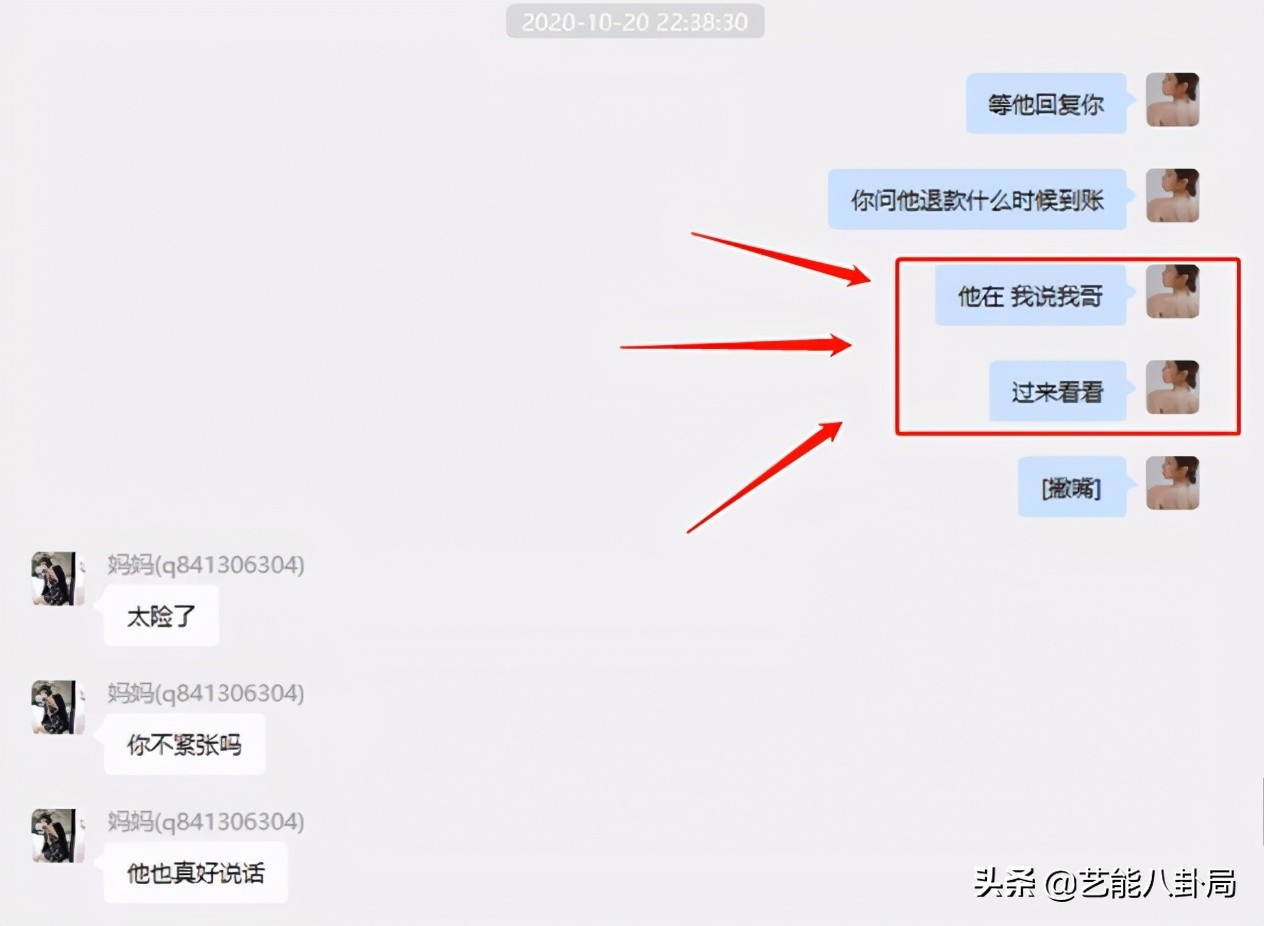
Task: Click the timestamp 2020-10-20 22:38:30 label
Action: coord(635,21)
